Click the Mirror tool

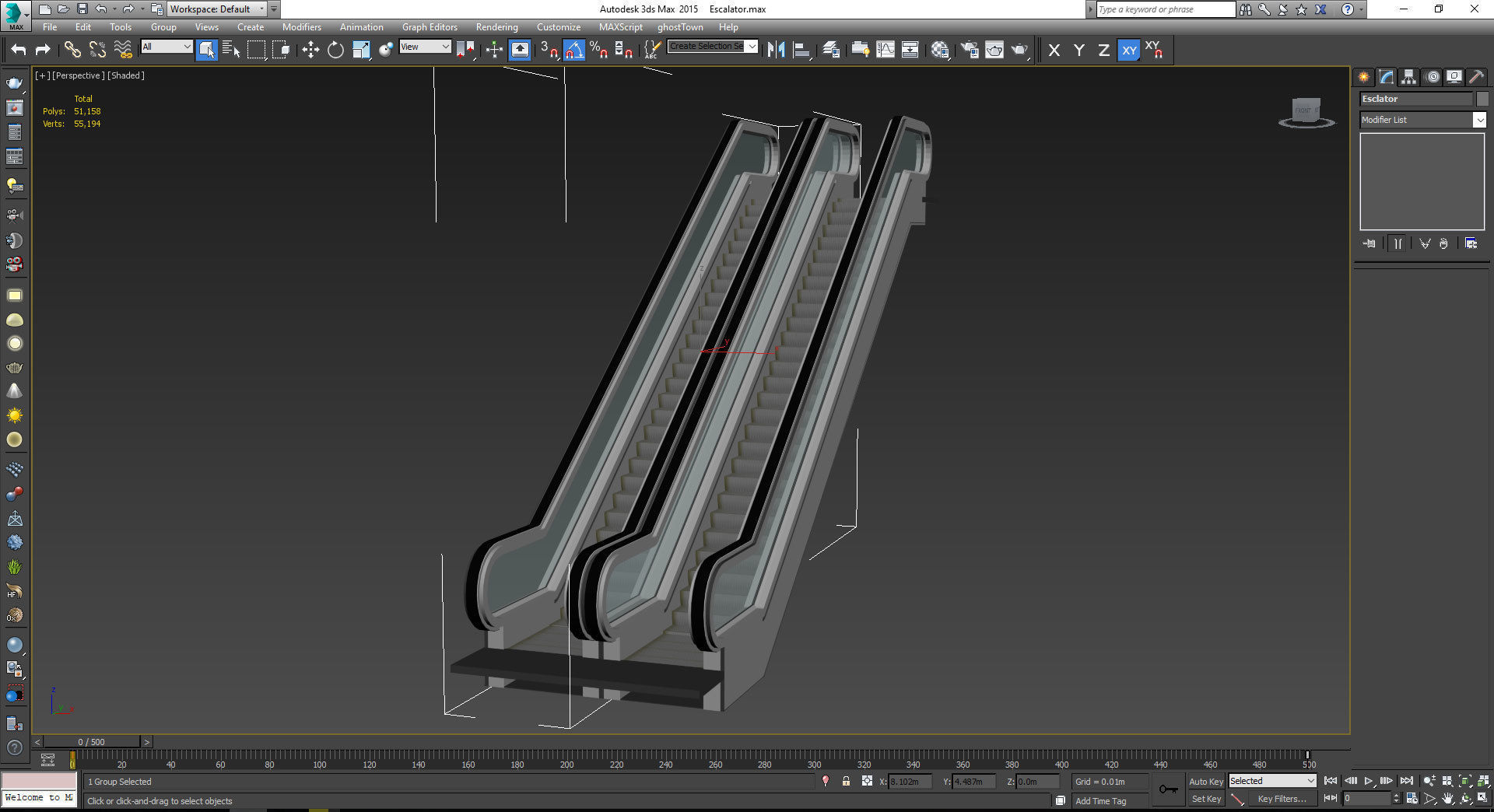[x=776, y=50]
